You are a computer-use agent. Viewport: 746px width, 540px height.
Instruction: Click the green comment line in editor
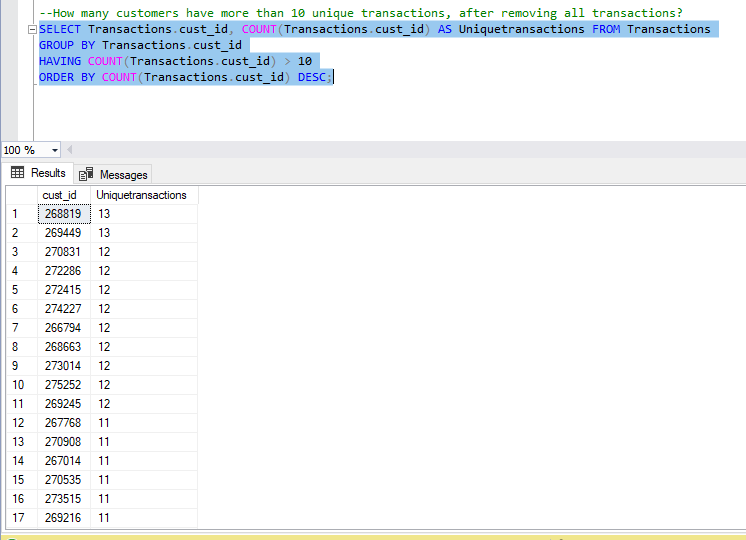point(361,13)
